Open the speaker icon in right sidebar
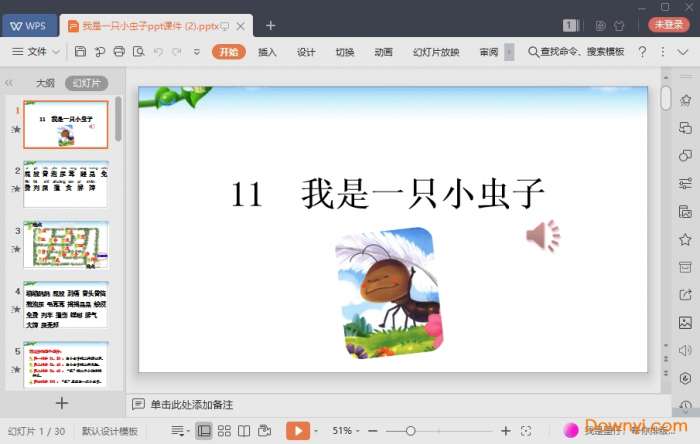 click(685, 350)
